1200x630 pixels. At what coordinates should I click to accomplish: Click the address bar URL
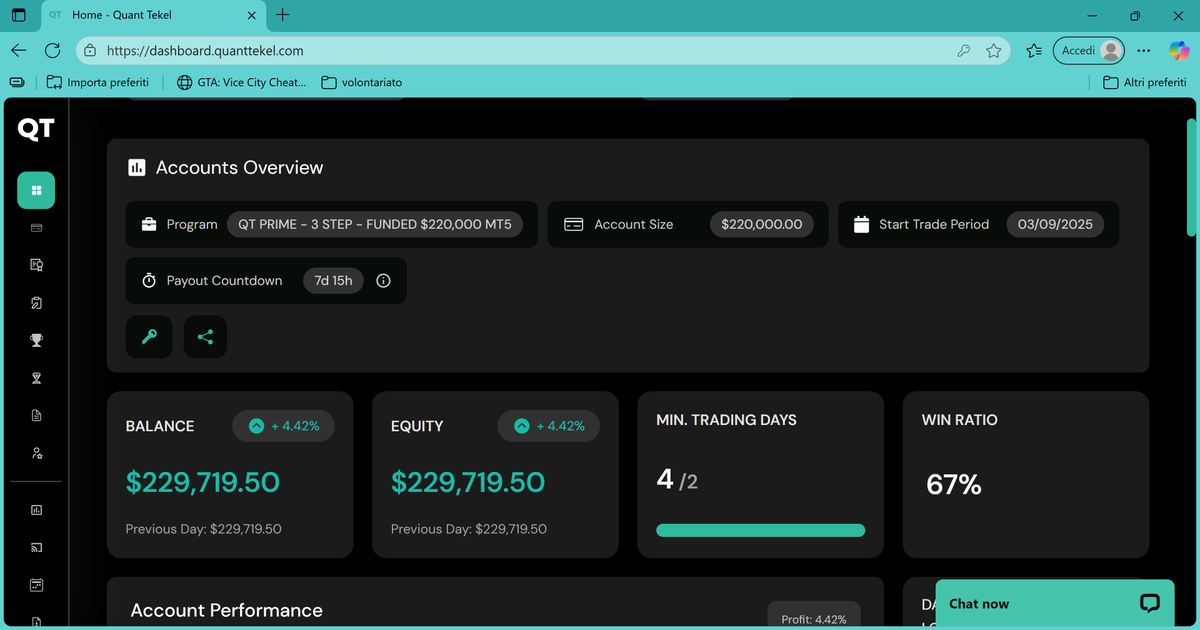pos(205,50)
